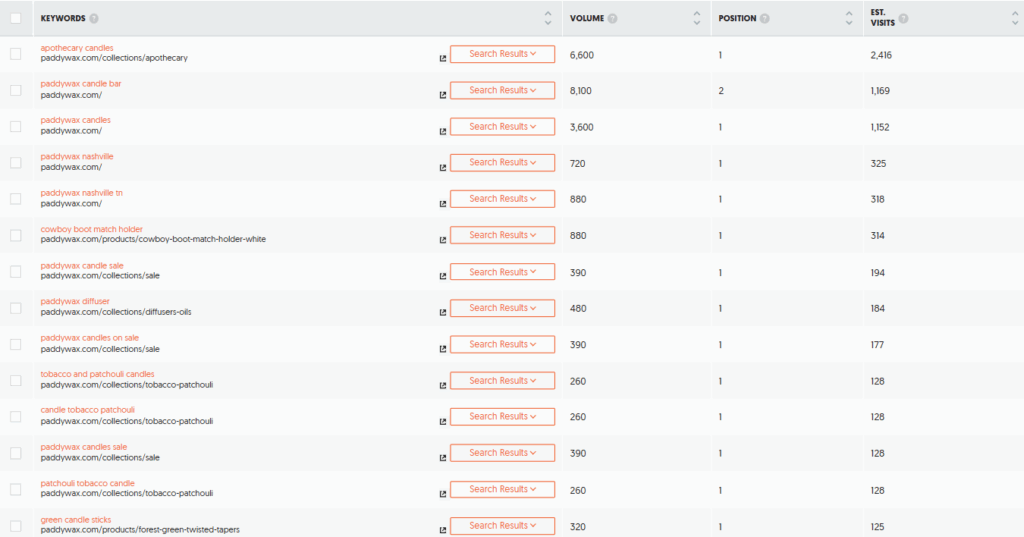The width and height of the screenshot is (1024, 537).
Task: Sort by Volume column arrows
Action: point(697,18)
